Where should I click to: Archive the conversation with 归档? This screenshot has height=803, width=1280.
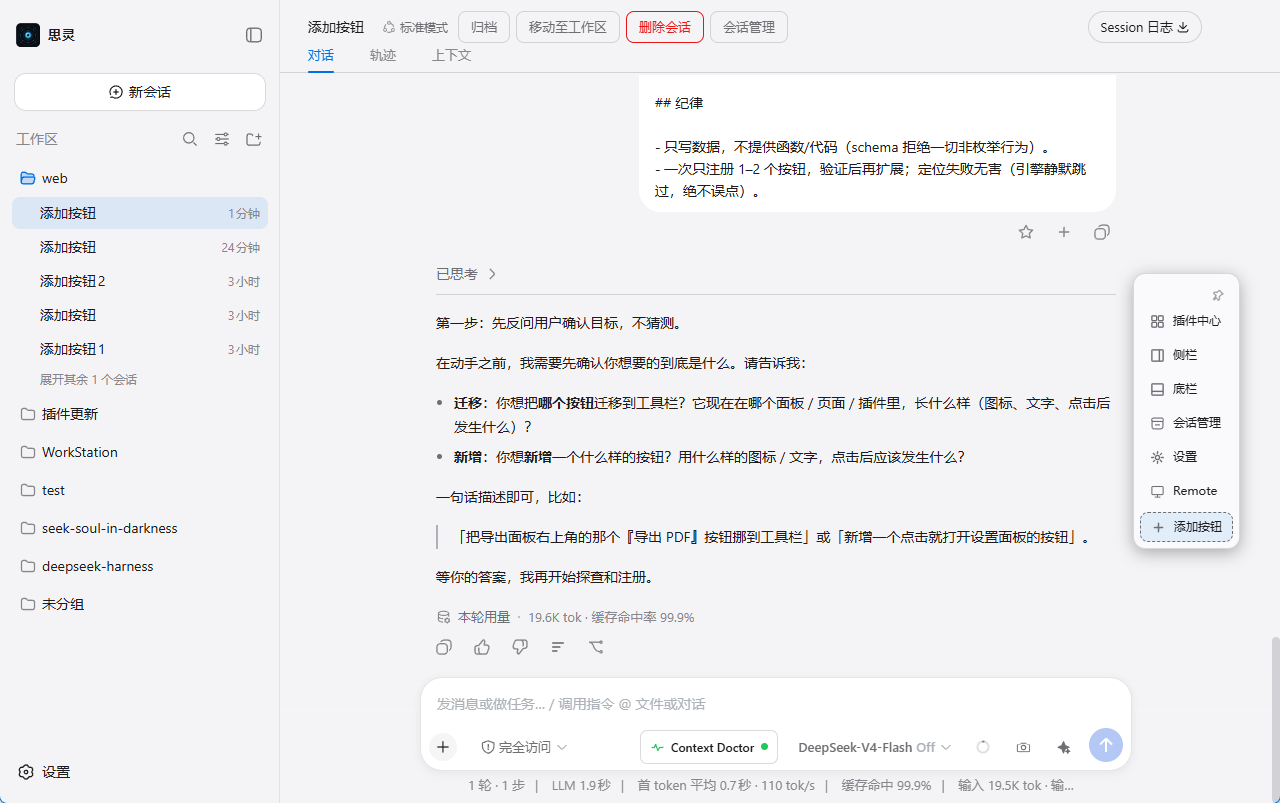point(484,27)
